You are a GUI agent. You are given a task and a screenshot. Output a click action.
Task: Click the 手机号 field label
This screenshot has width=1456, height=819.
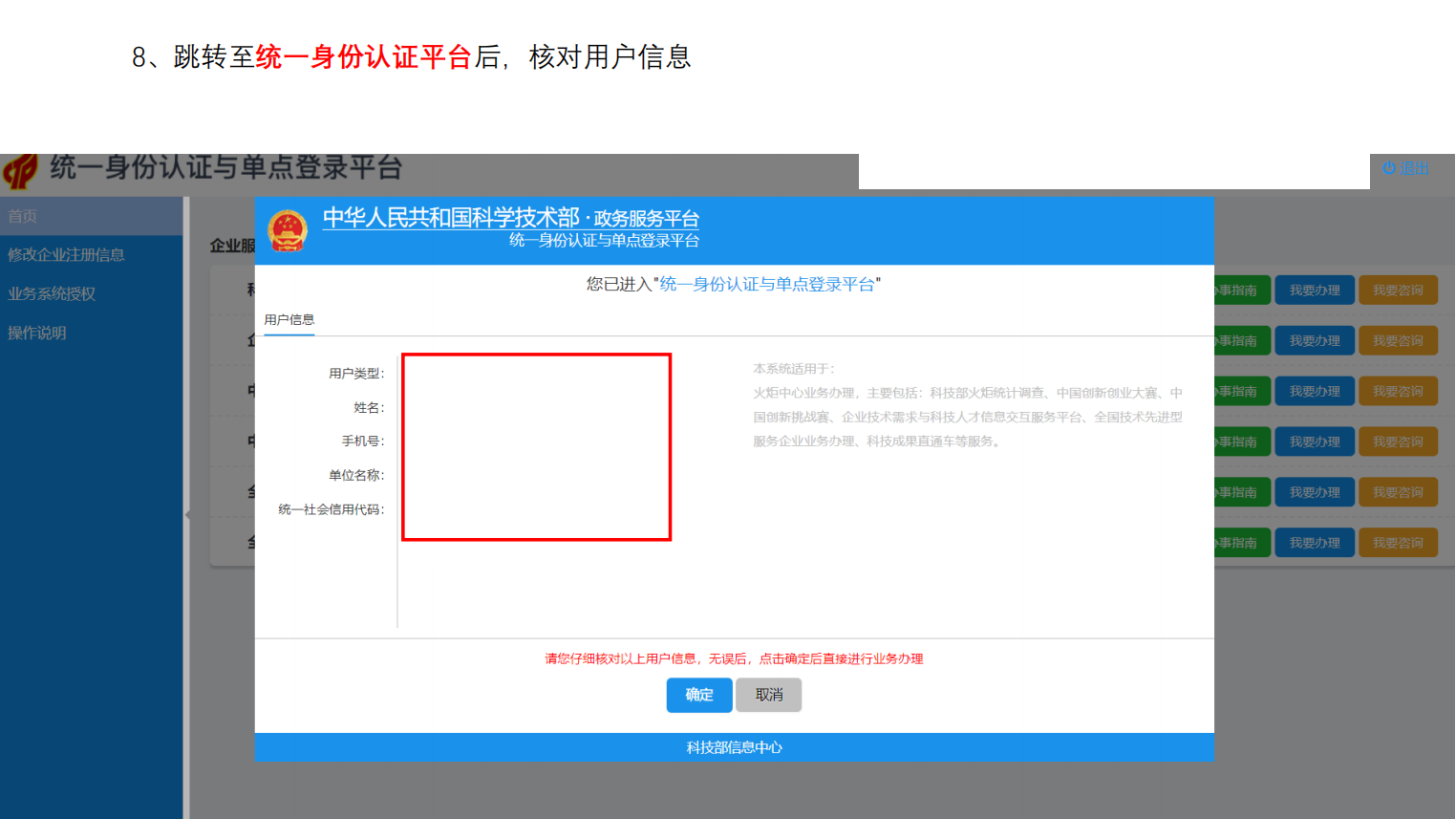(363, 442)
